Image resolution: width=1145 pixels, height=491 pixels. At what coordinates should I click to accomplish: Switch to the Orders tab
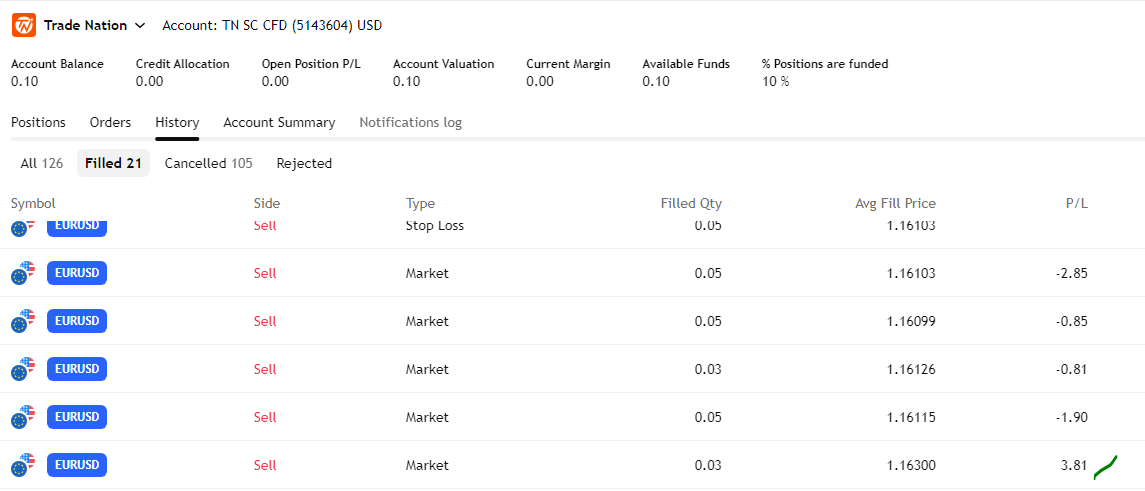pos(110,122)
